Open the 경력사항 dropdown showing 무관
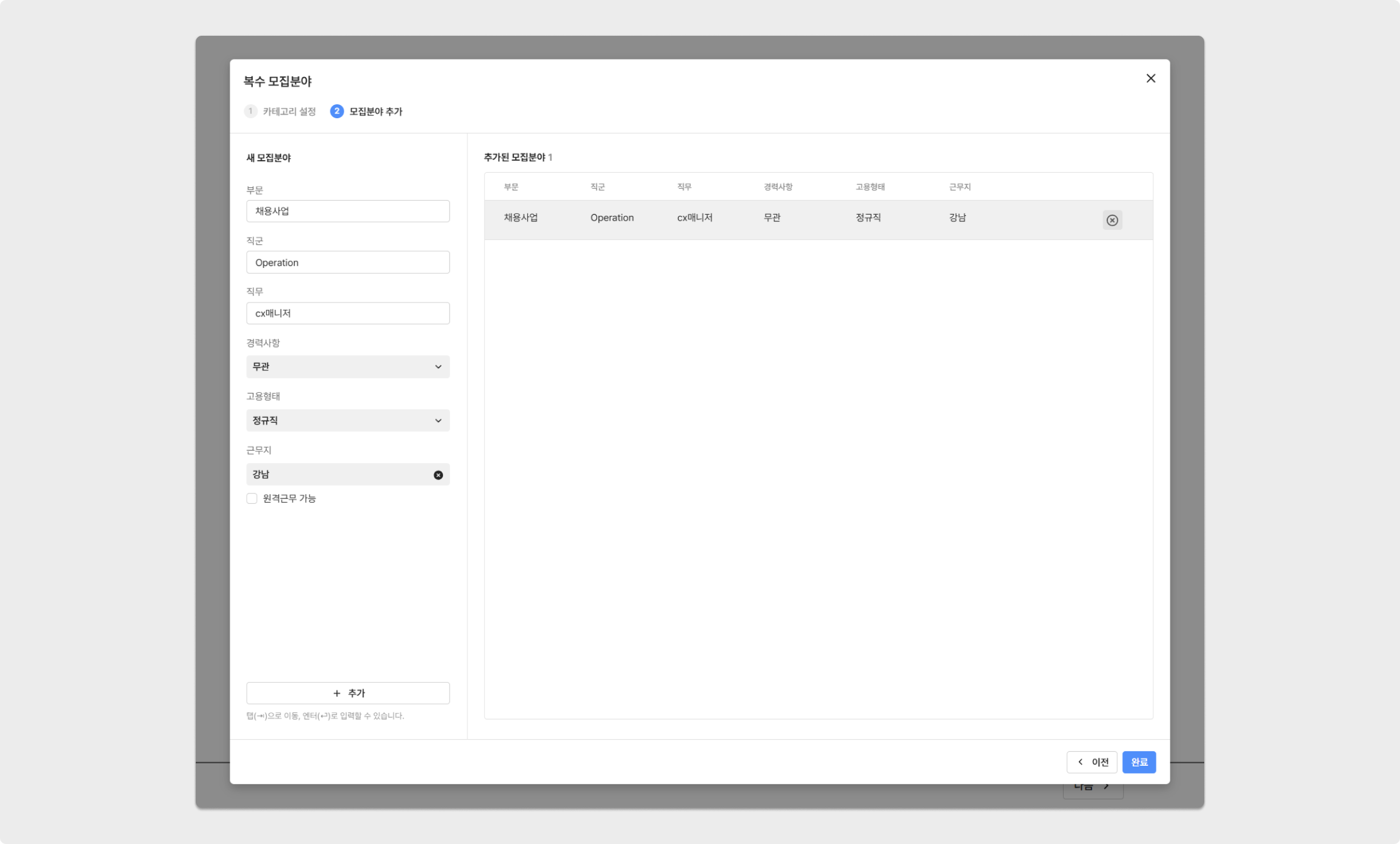Image resolution: width=1400 pixels, height=844 pixels. pos(347,367)
